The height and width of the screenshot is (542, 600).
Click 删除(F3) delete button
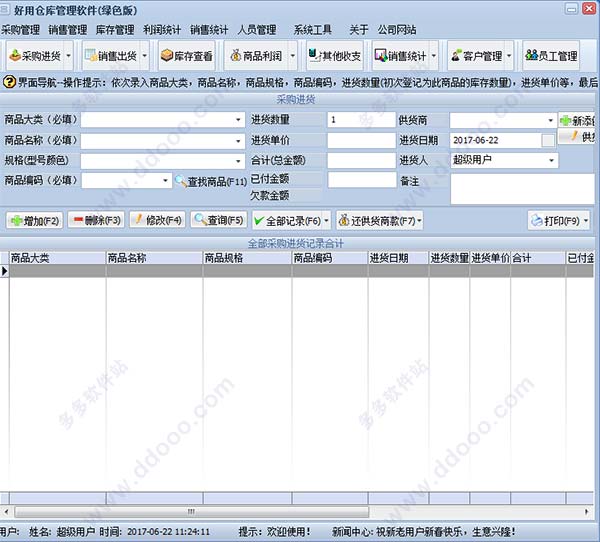[x=96, y=220]
